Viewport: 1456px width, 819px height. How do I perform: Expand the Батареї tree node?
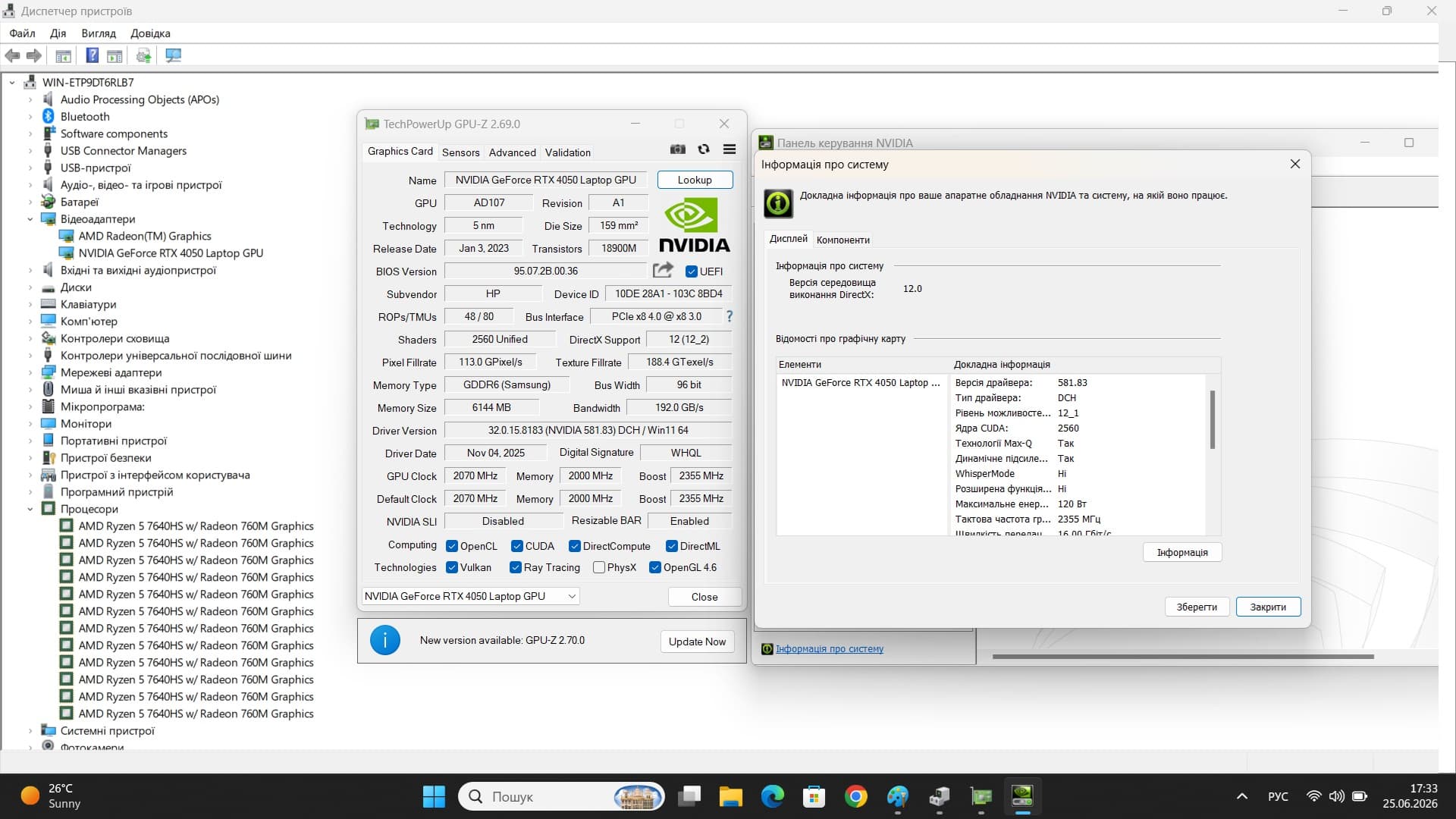(x=30, y=202)
